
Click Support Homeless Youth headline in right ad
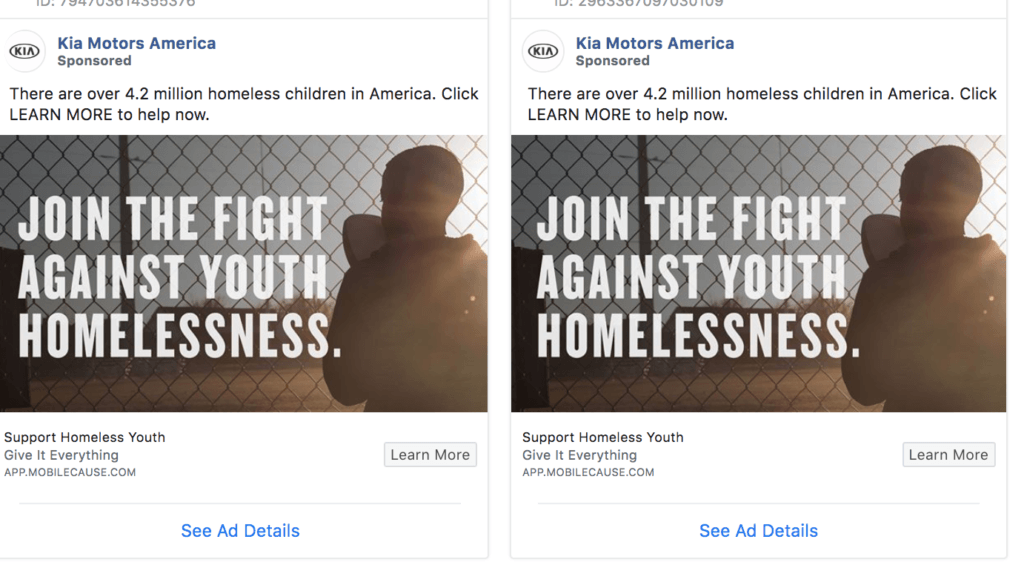click(x=603, y=437)
